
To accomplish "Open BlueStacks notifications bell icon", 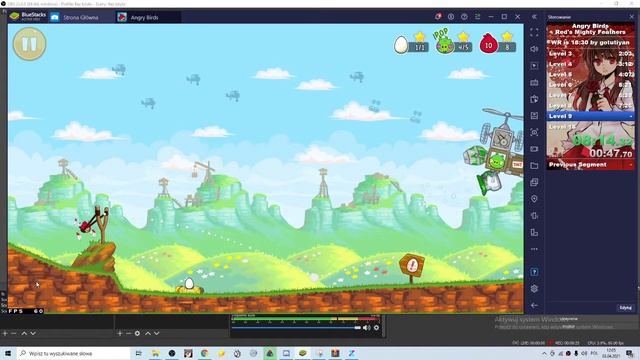I will click(438, 17).
